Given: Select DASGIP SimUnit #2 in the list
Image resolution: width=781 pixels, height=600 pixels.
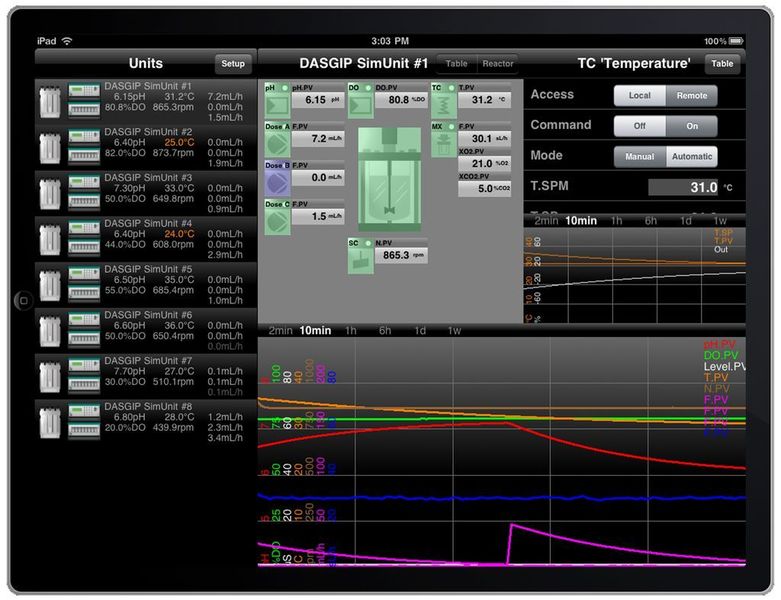Looking at the screenshot, I should 146,147.
